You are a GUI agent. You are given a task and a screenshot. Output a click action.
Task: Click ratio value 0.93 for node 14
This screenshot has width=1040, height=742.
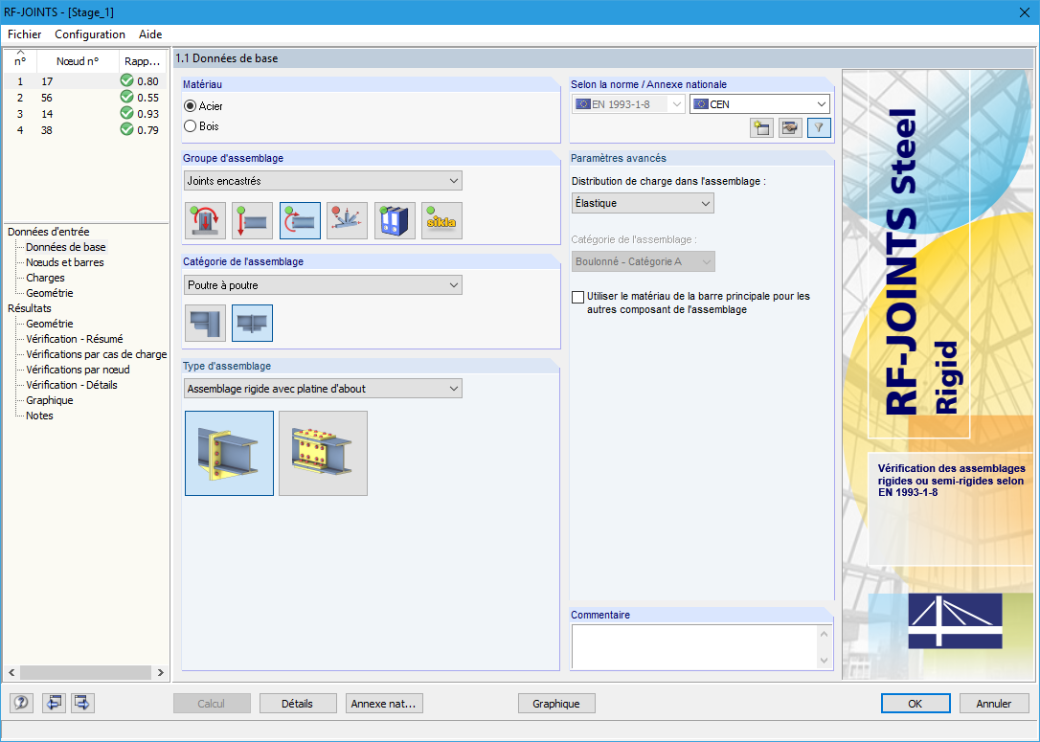148,113
